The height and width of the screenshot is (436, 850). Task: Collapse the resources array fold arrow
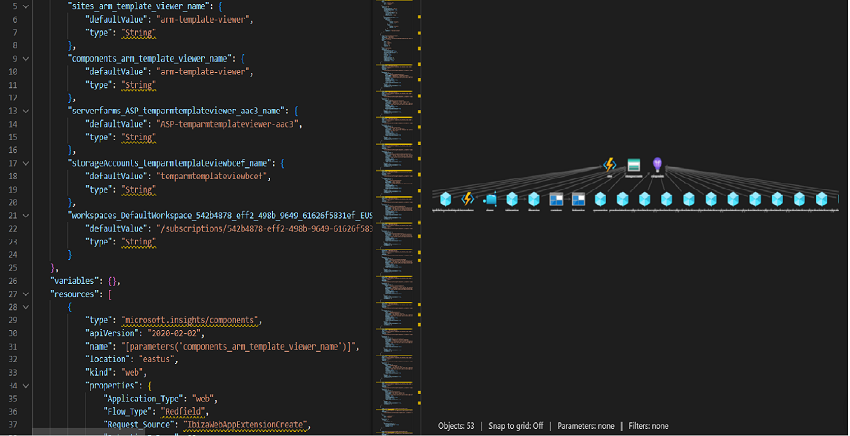pos(25,294)
